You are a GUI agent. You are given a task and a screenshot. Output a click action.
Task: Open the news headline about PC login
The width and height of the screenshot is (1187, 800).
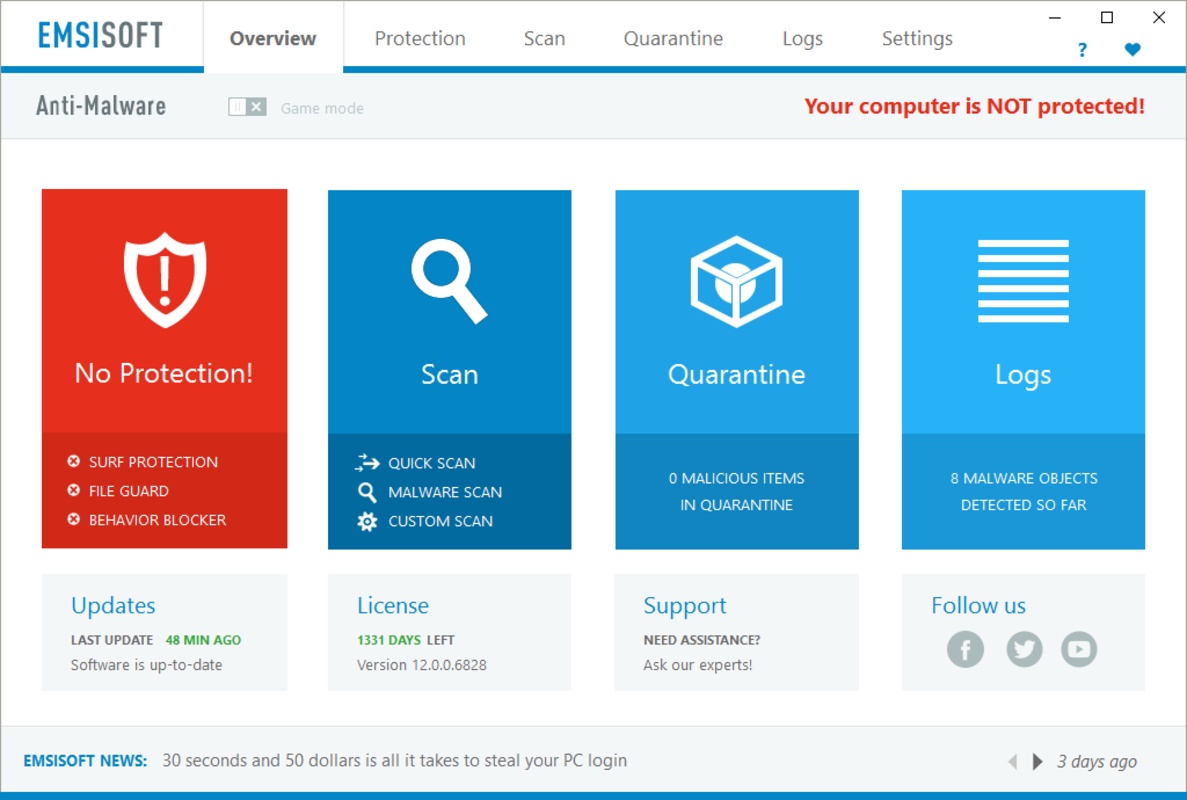coord(394,761)
